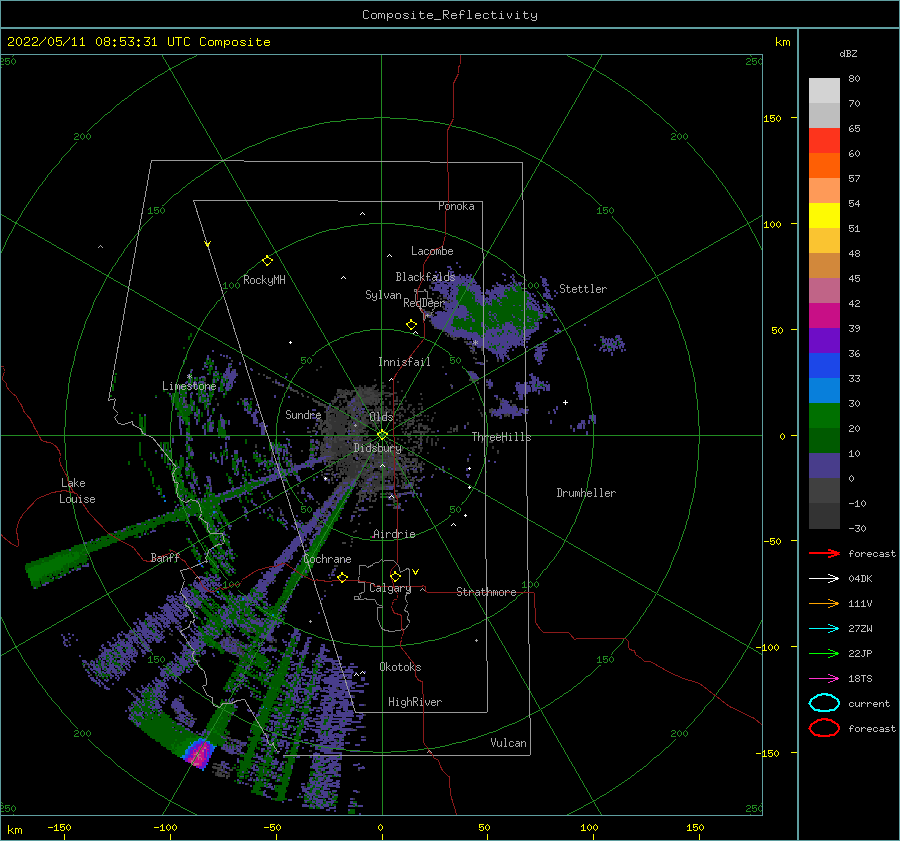Click the white plus marker east of ThreeHills

point(565,402)
